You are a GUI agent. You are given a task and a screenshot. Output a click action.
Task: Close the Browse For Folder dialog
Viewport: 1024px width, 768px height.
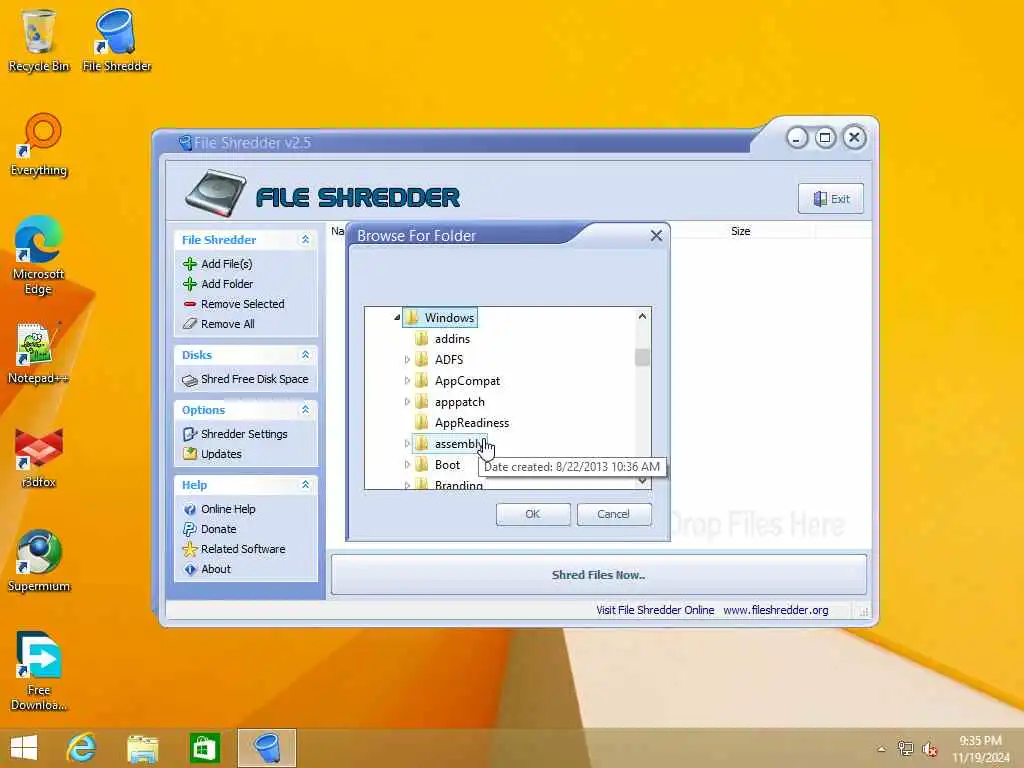656,236
